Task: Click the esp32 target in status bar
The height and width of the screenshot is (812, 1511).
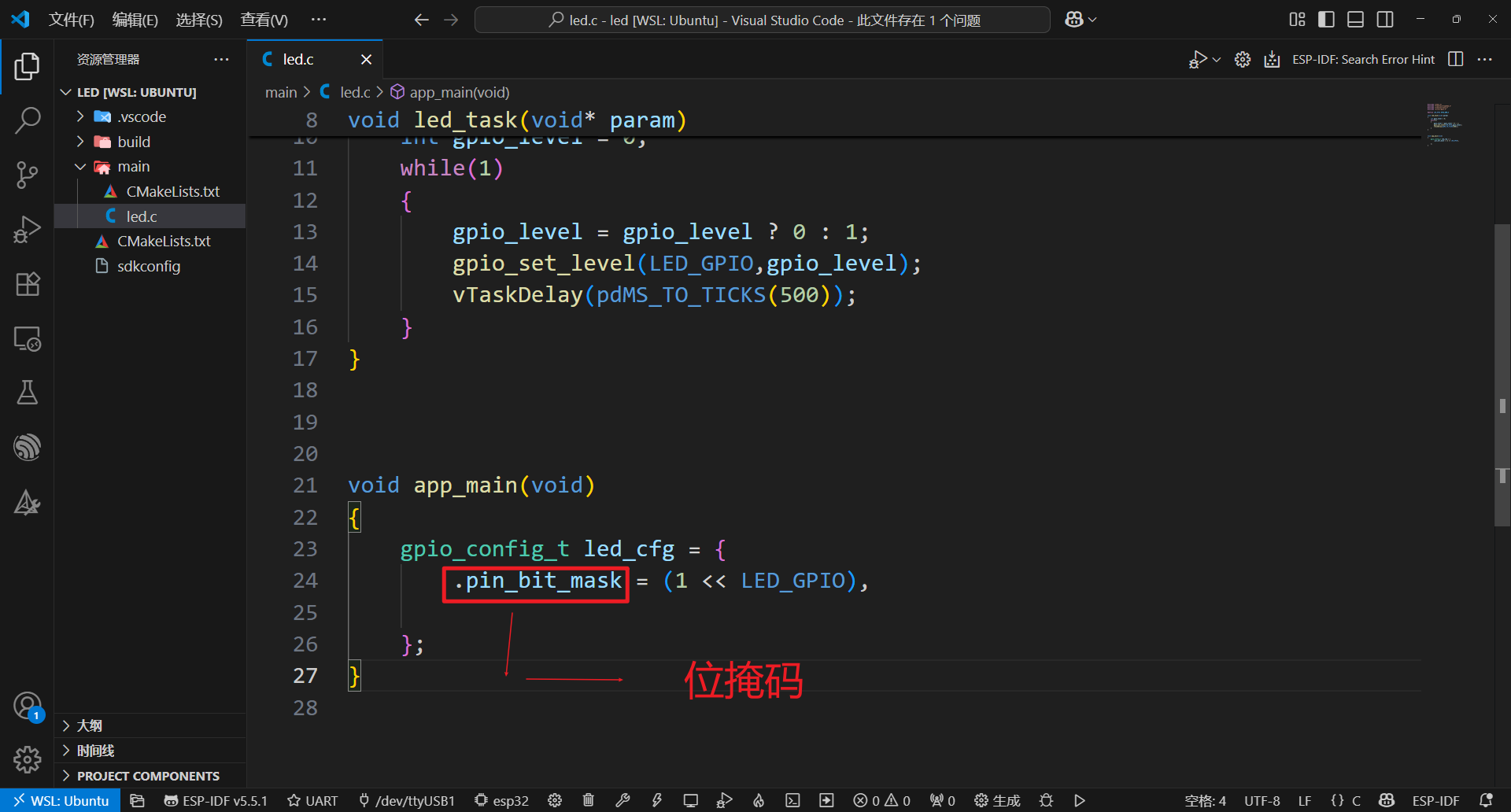Action: tap(501, 800)
